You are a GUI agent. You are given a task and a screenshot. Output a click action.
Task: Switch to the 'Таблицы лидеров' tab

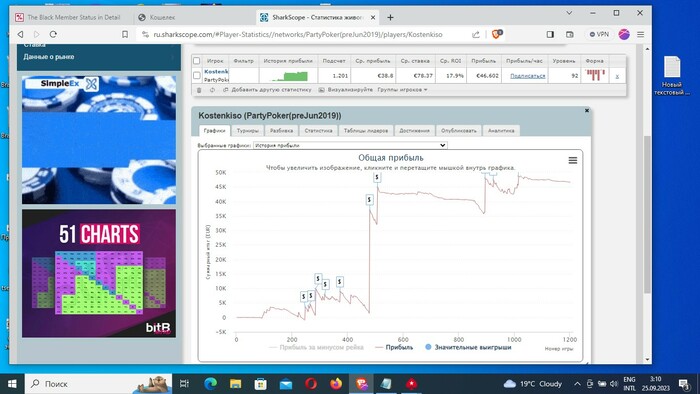pos(366,131)
